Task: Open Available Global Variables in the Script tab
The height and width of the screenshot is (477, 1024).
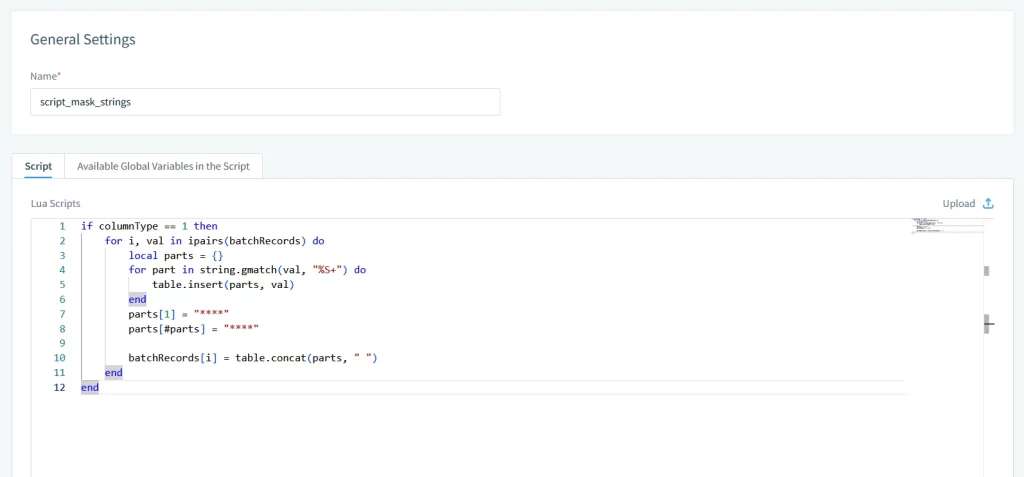Action: 163,166
